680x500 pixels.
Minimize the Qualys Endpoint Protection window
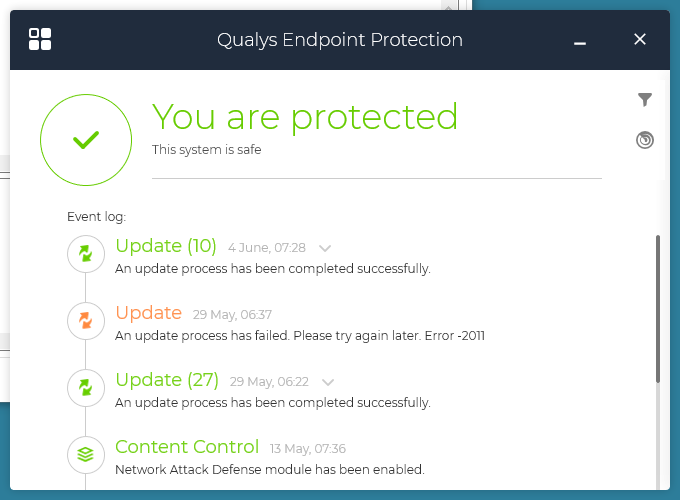click(580, 40)
